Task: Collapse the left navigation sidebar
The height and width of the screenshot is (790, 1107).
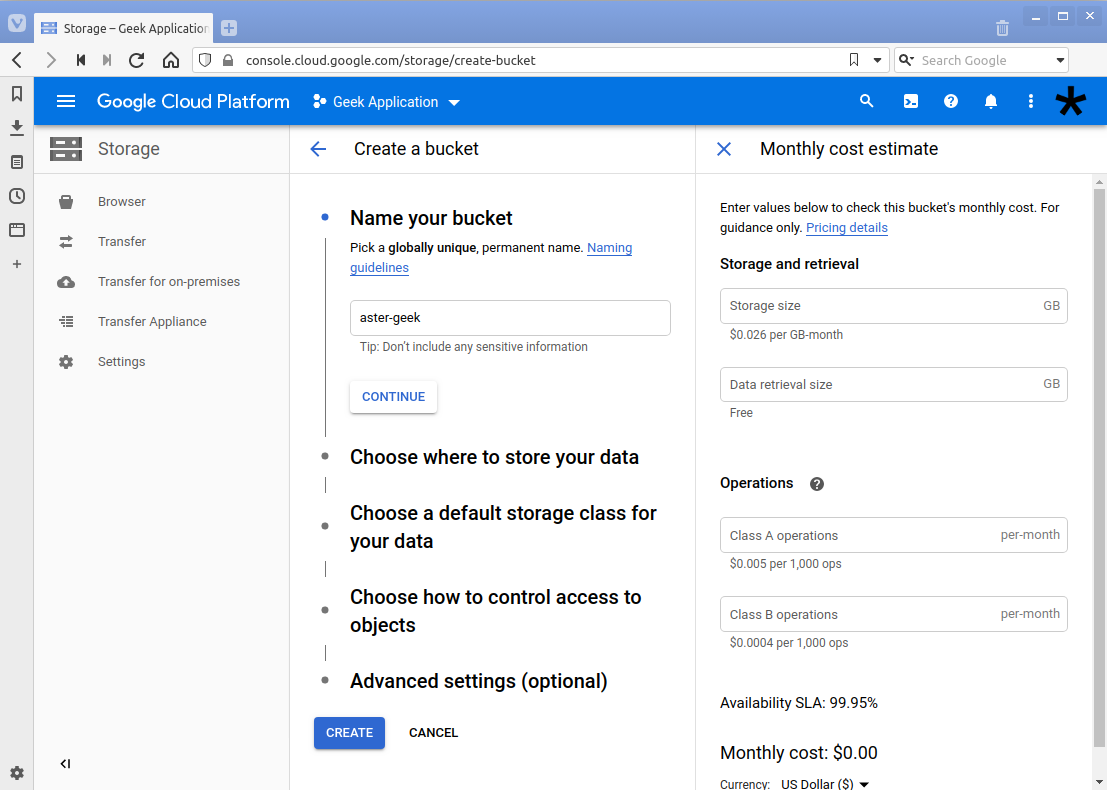Action: 65,763
